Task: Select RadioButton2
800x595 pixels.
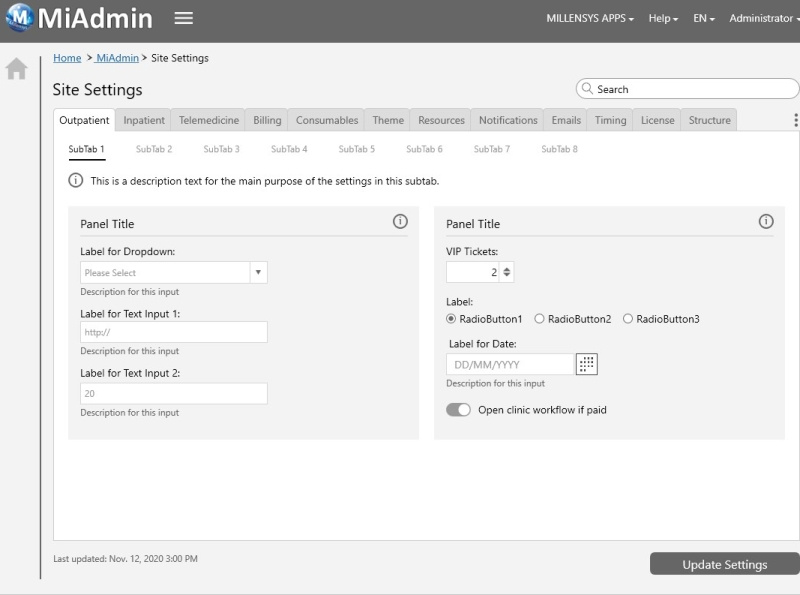Action: (x=540, y=318)
